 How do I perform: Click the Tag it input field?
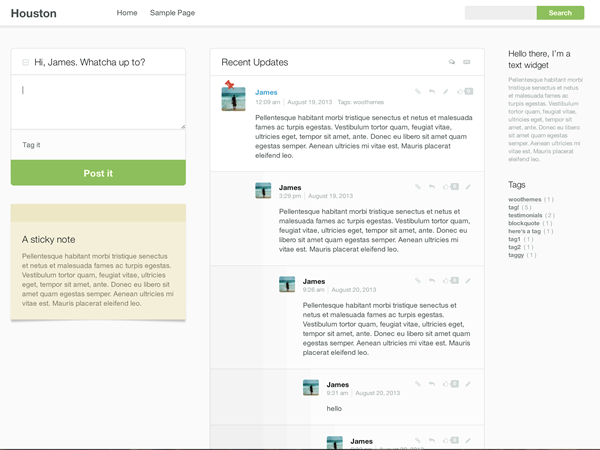click(98, 145)
